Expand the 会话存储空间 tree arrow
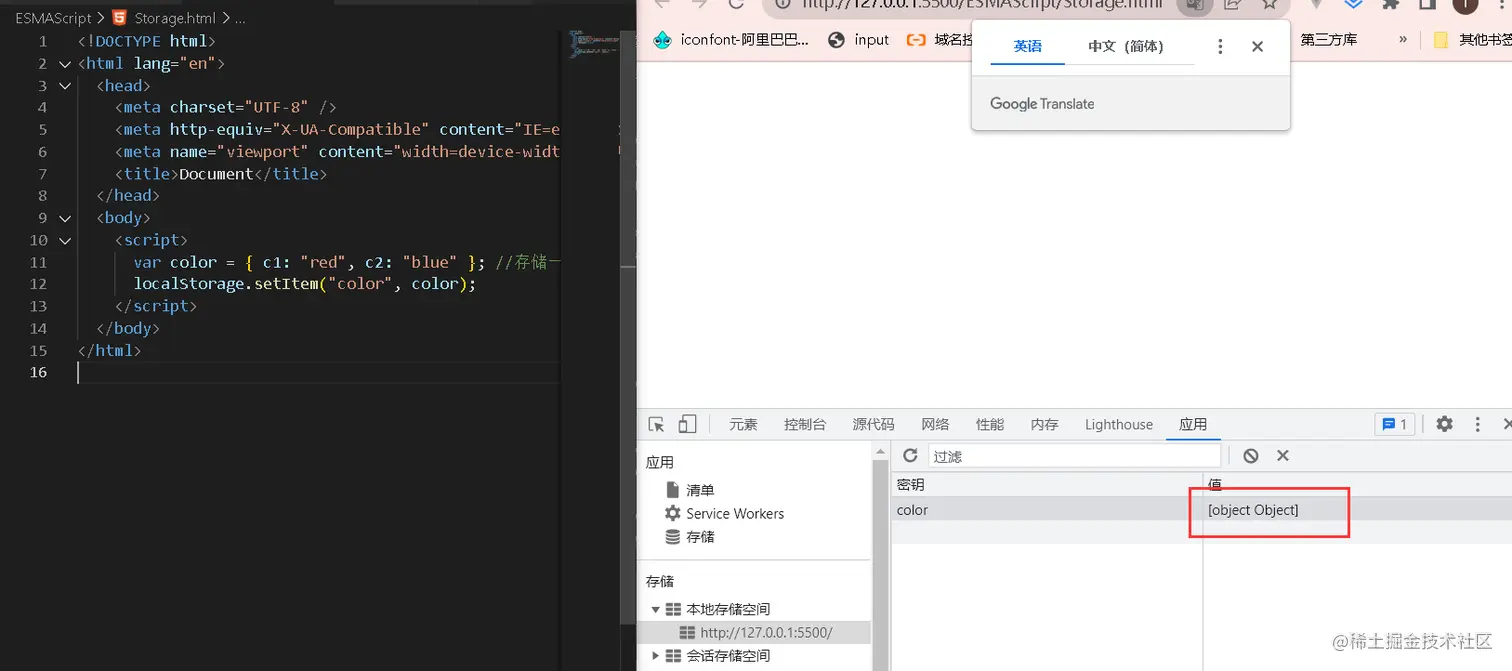 (656, 656)
